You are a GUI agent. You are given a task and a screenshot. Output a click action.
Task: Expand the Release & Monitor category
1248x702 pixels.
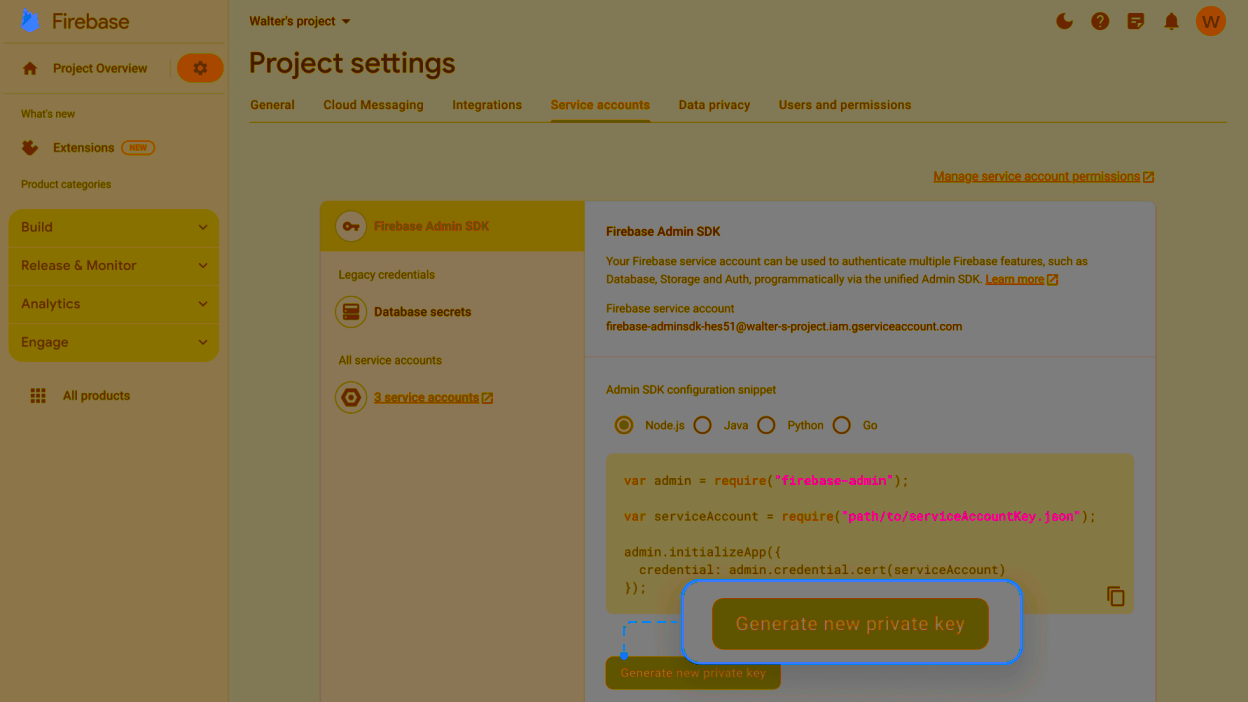[x=114, y=265]
